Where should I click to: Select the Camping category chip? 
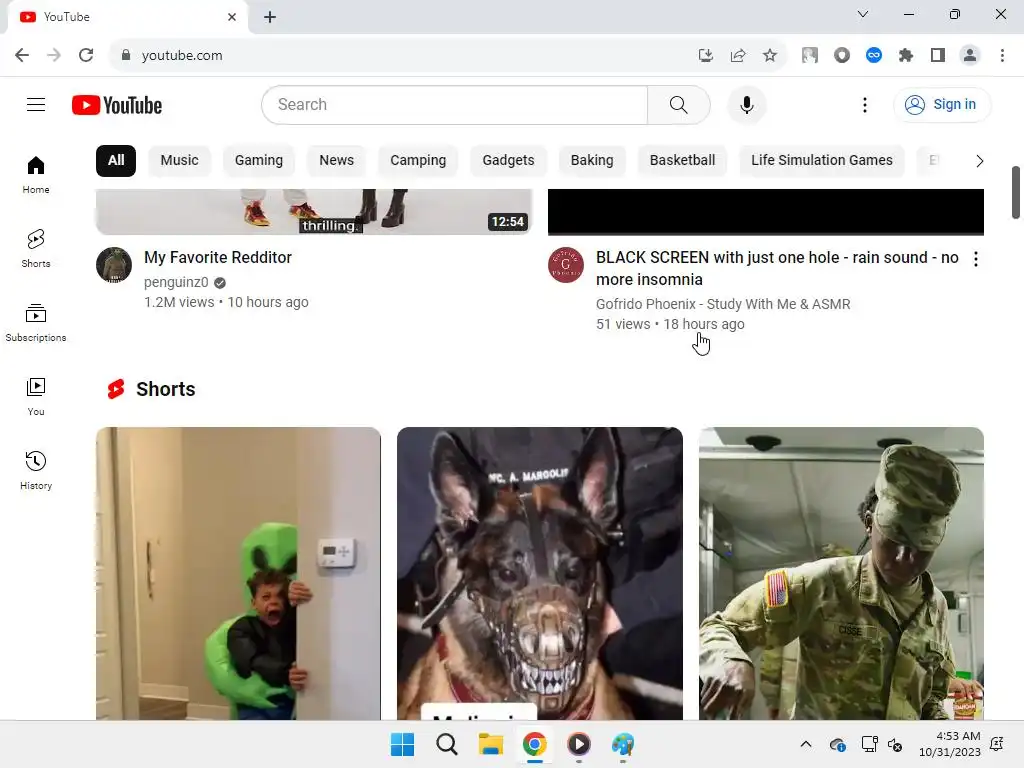[x=418, y=161]
